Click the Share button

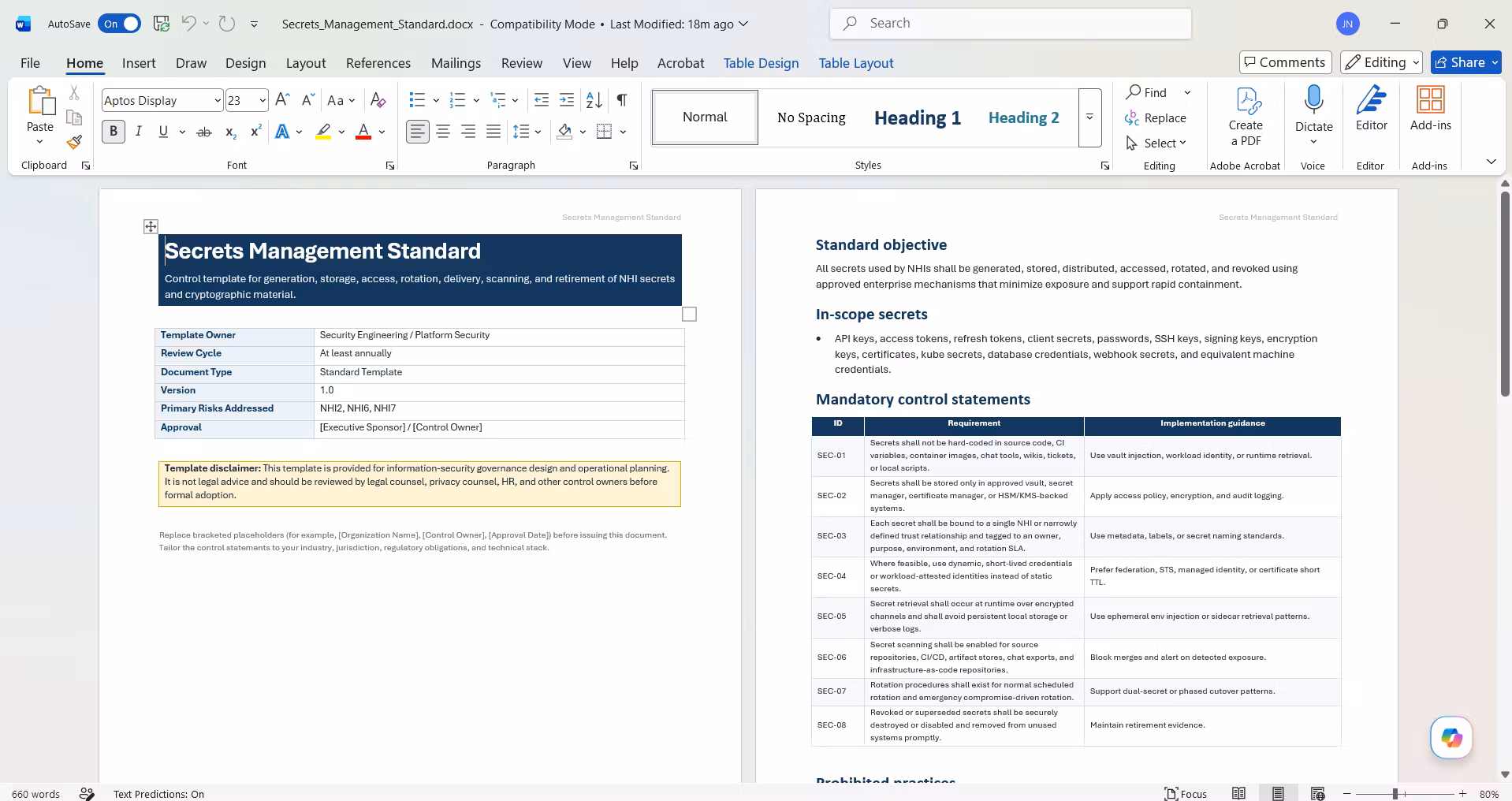pyautogui.click(x=1466, y=62)
